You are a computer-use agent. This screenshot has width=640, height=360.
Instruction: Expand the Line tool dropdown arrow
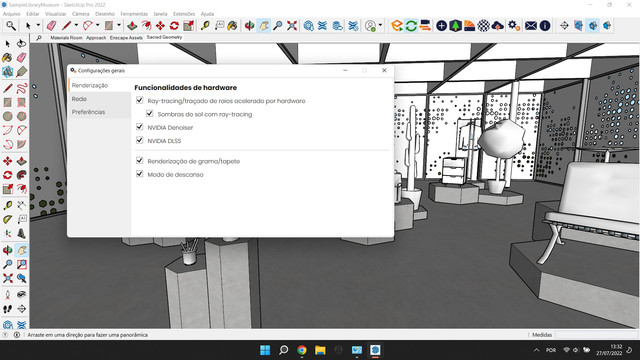click(76, 25)
